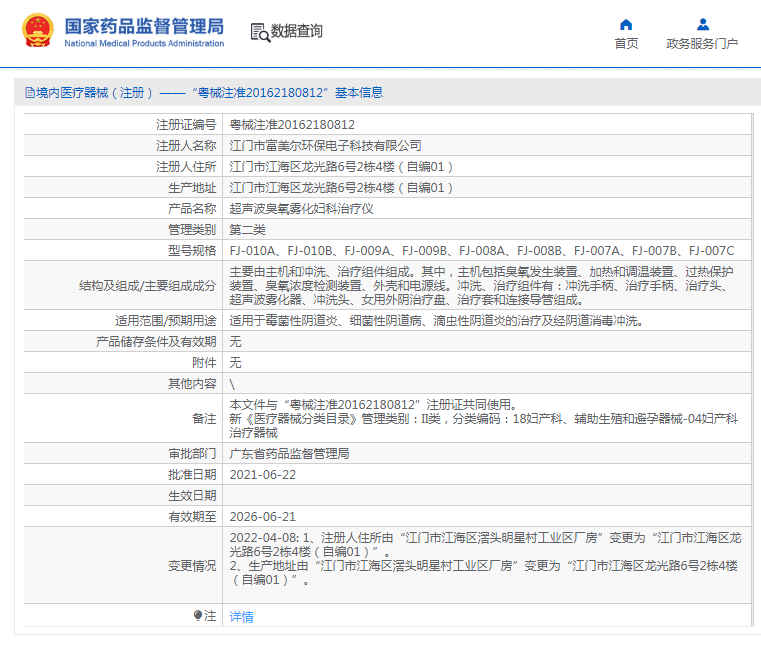Click the national emblem logo
Screen dimensions: 761x647
pos(37,31)
